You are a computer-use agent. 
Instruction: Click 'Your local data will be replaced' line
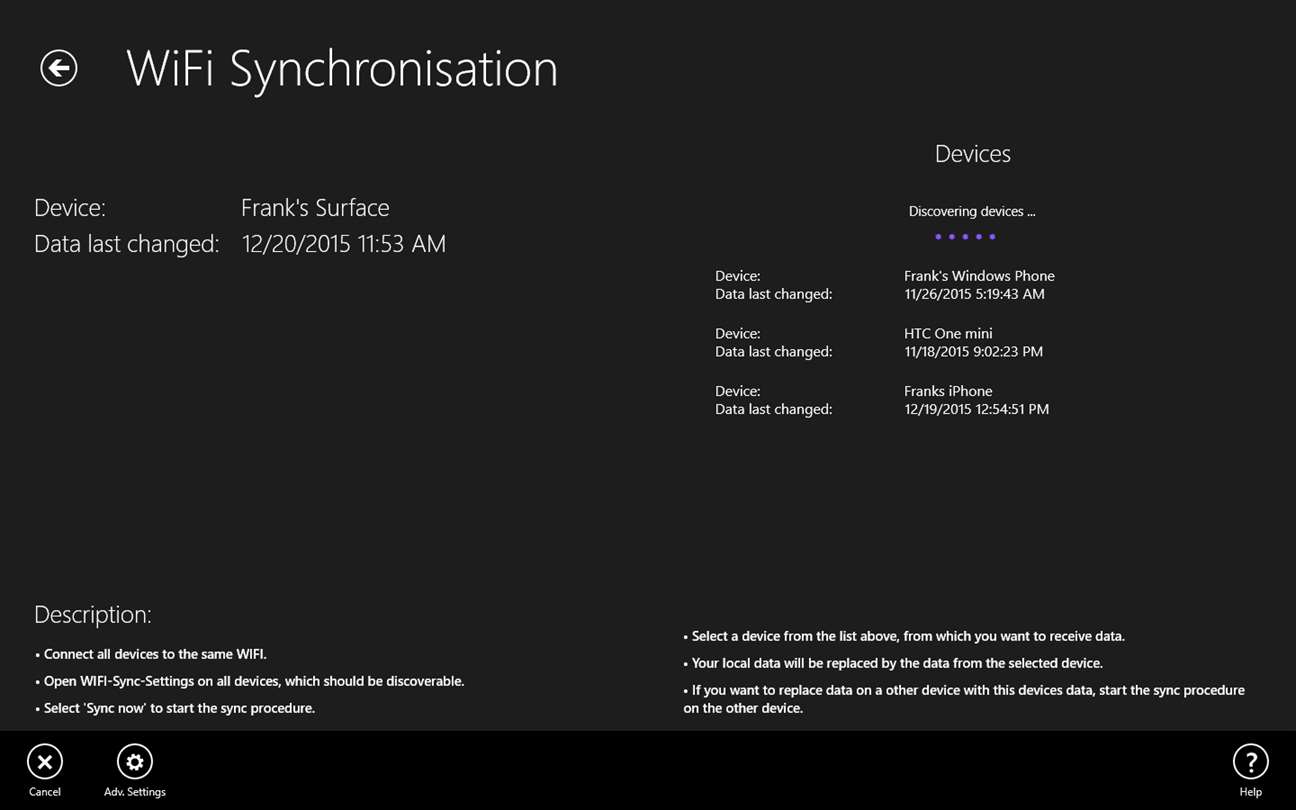pos(893,663)
